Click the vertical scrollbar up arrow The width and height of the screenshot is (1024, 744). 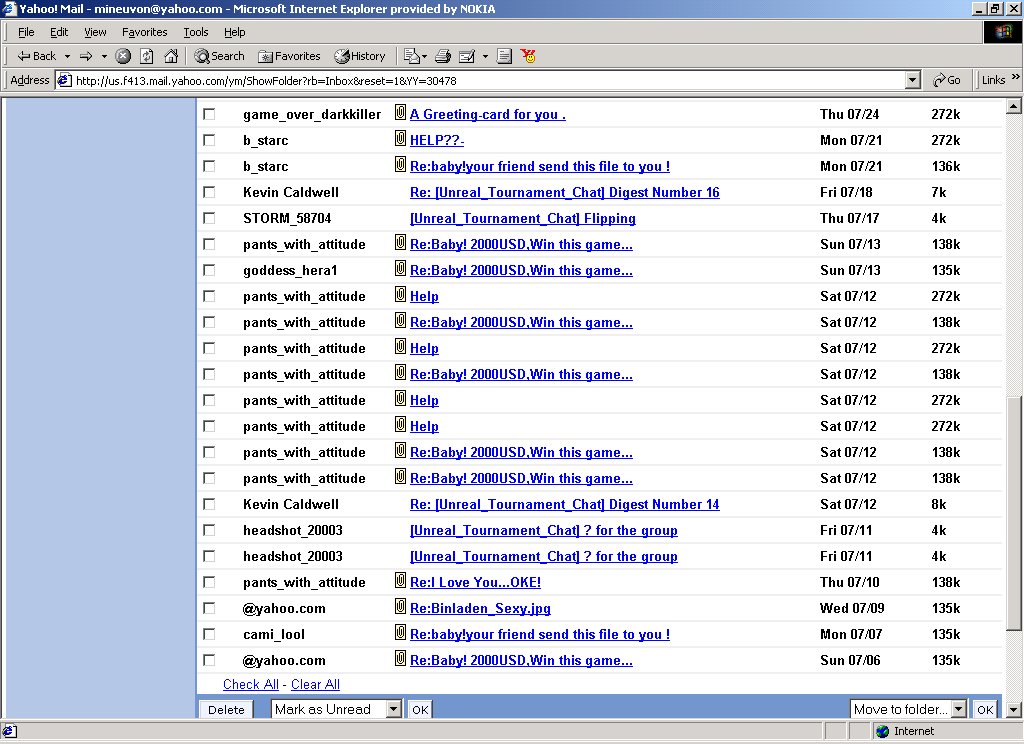[x=1014, y=106]
